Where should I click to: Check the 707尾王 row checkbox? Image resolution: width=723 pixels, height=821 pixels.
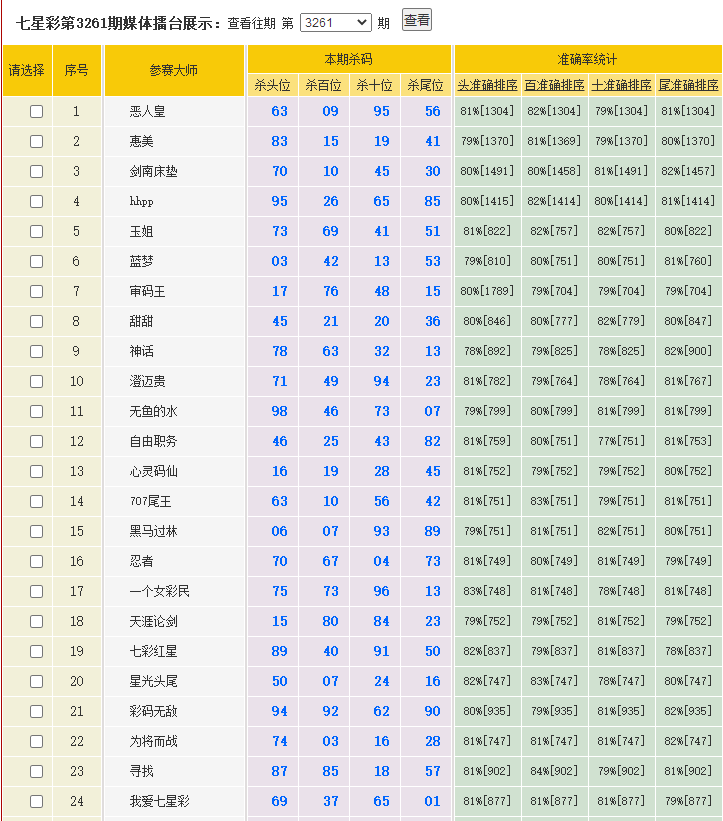[x=37, y=502]
